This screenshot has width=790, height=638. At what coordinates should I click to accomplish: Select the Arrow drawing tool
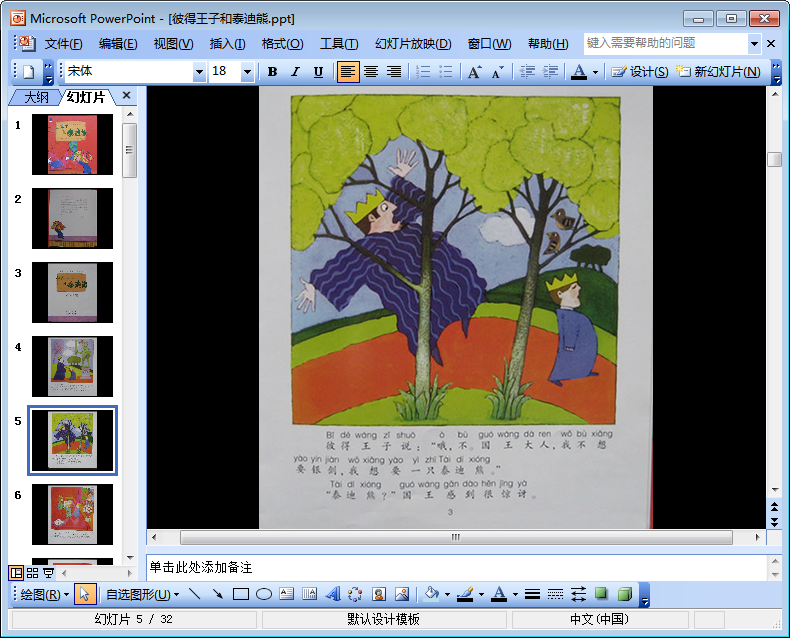[218, 595]
